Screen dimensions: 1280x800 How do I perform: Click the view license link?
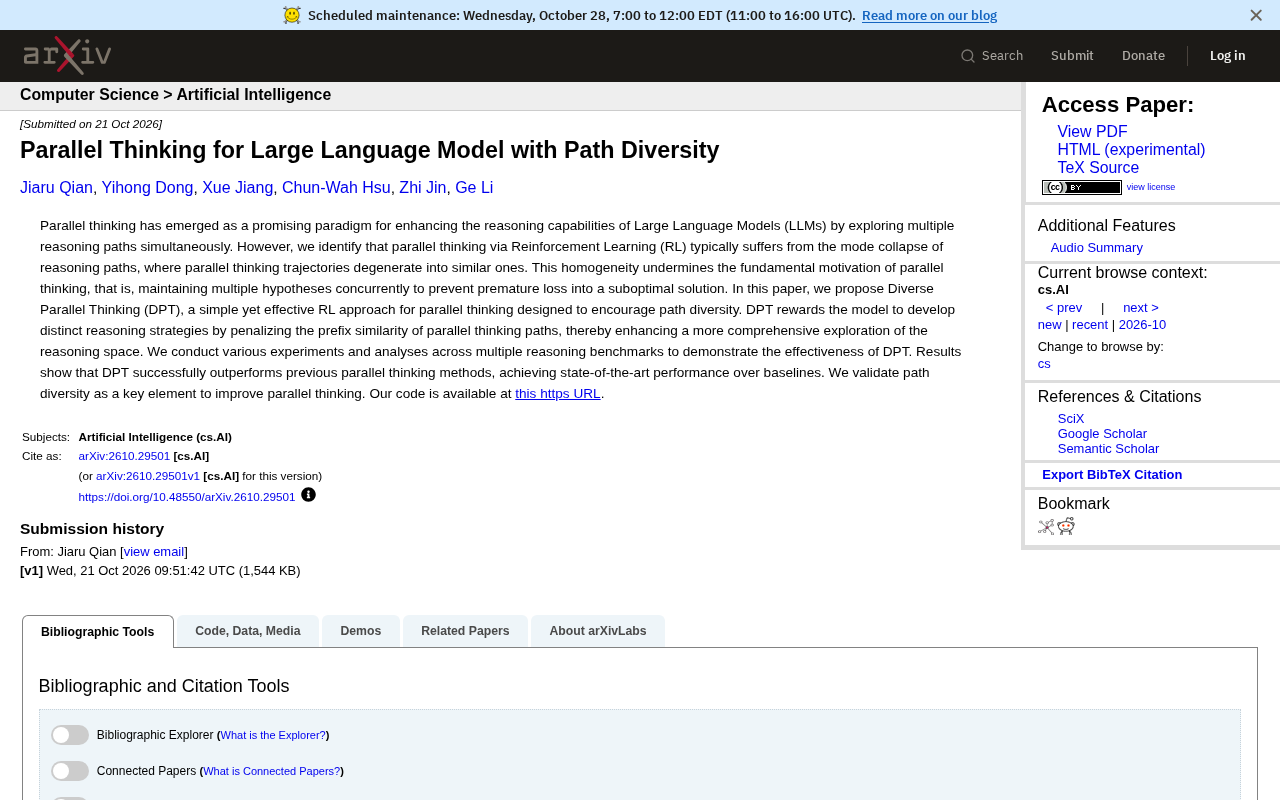pyautogui.click(x=1151, y=187)
